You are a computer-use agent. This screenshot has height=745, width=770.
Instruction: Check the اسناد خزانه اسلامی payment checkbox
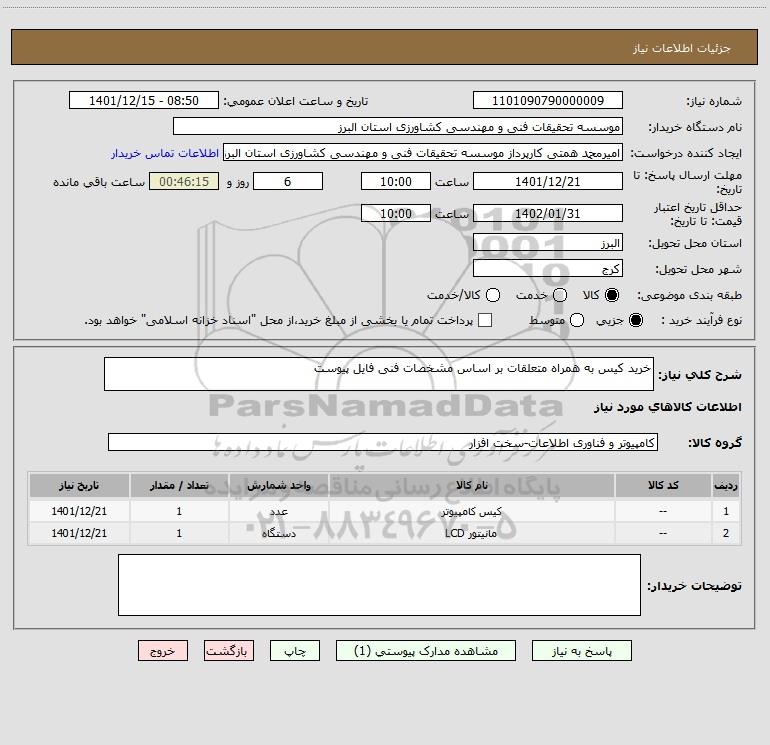click(485, 320)
